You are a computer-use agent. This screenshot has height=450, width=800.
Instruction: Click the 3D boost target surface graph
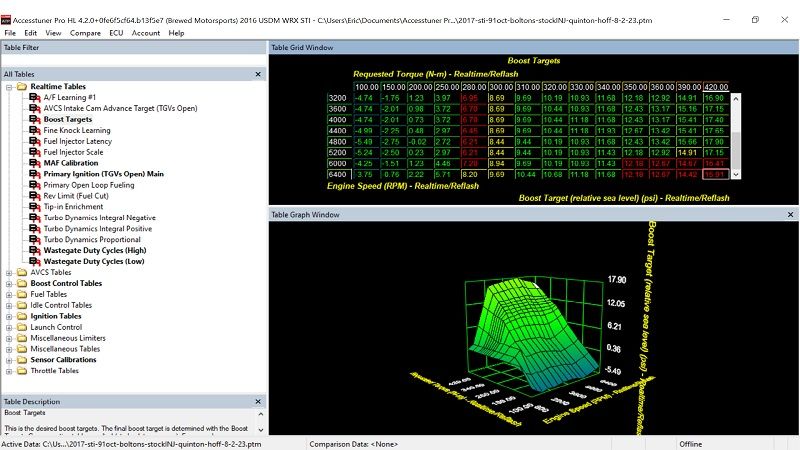pos(533,334)
